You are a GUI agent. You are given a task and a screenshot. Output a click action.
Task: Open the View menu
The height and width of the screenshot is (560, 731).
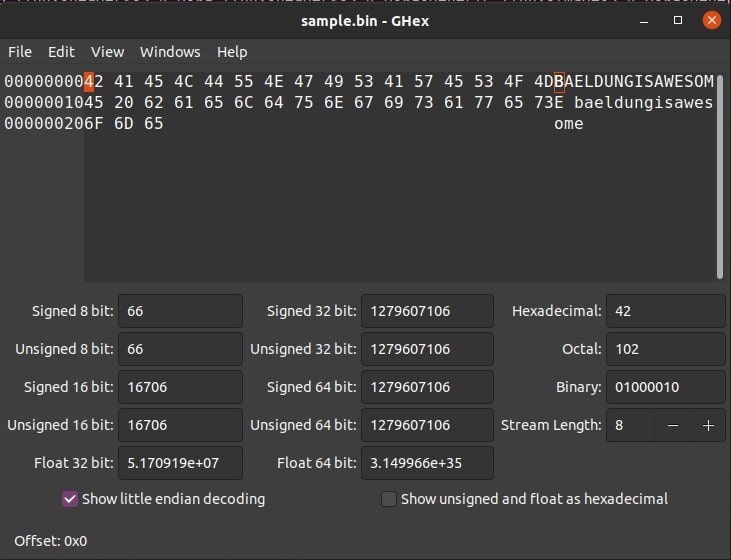(x=107, y=52)
